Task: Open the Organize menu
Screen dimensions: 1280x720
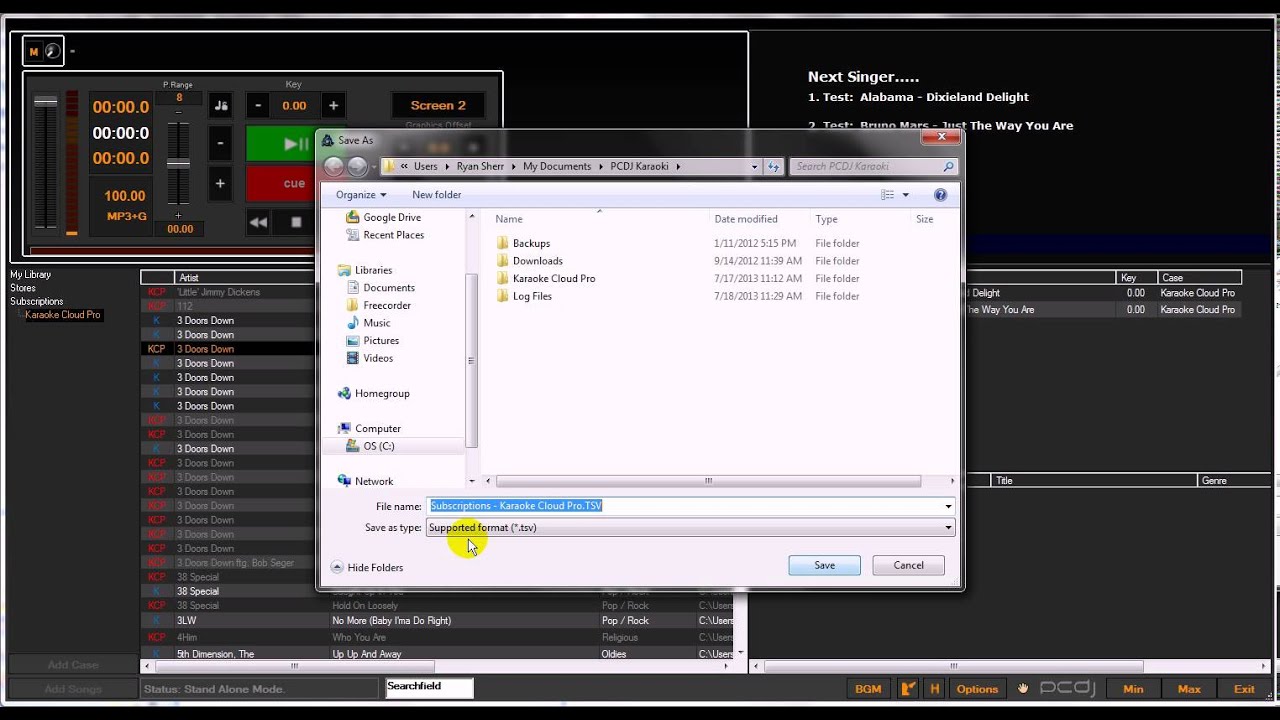Action: [x=361, y=195]
